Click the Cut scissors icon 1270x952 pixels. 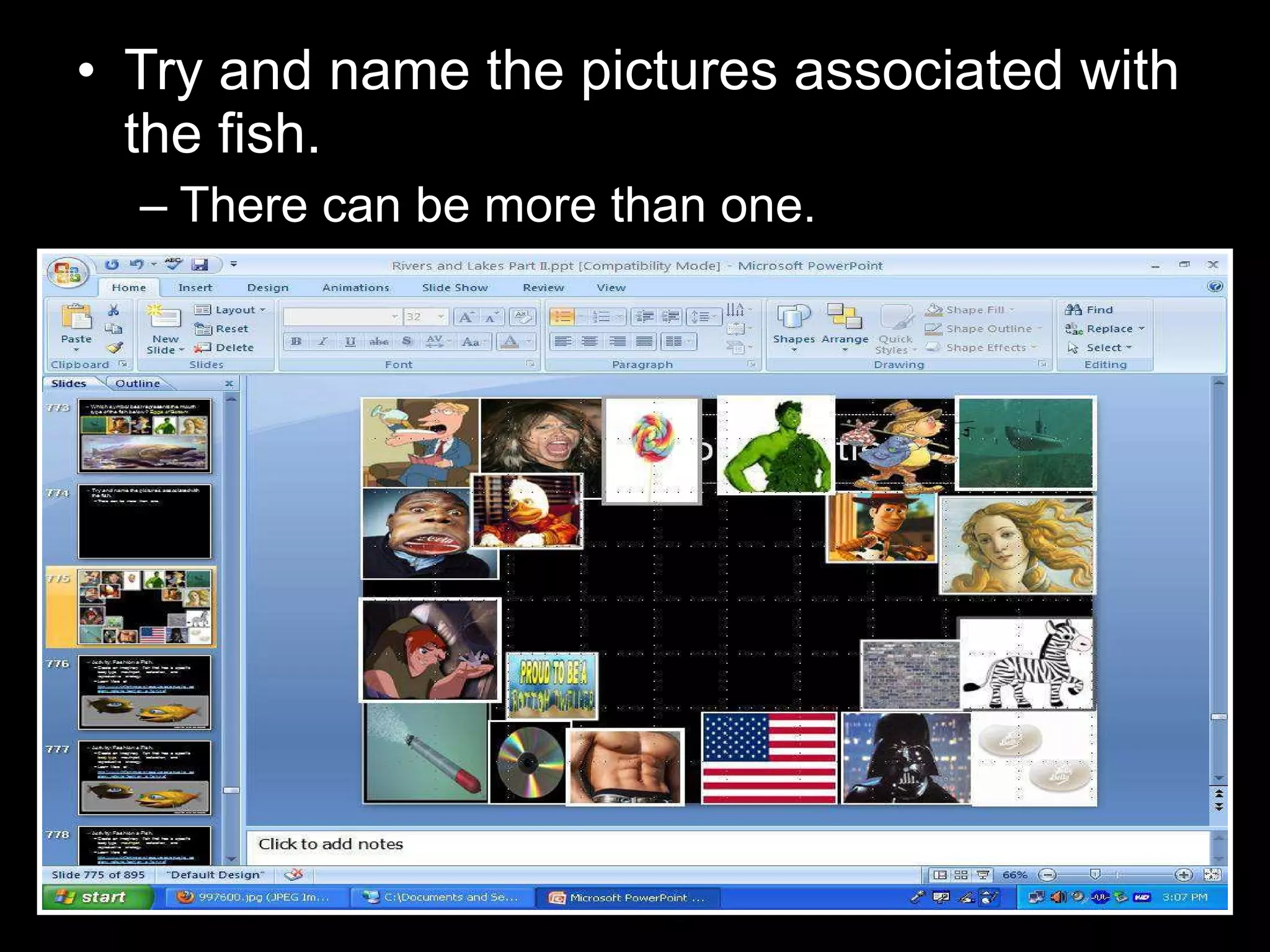pos(113,310)
